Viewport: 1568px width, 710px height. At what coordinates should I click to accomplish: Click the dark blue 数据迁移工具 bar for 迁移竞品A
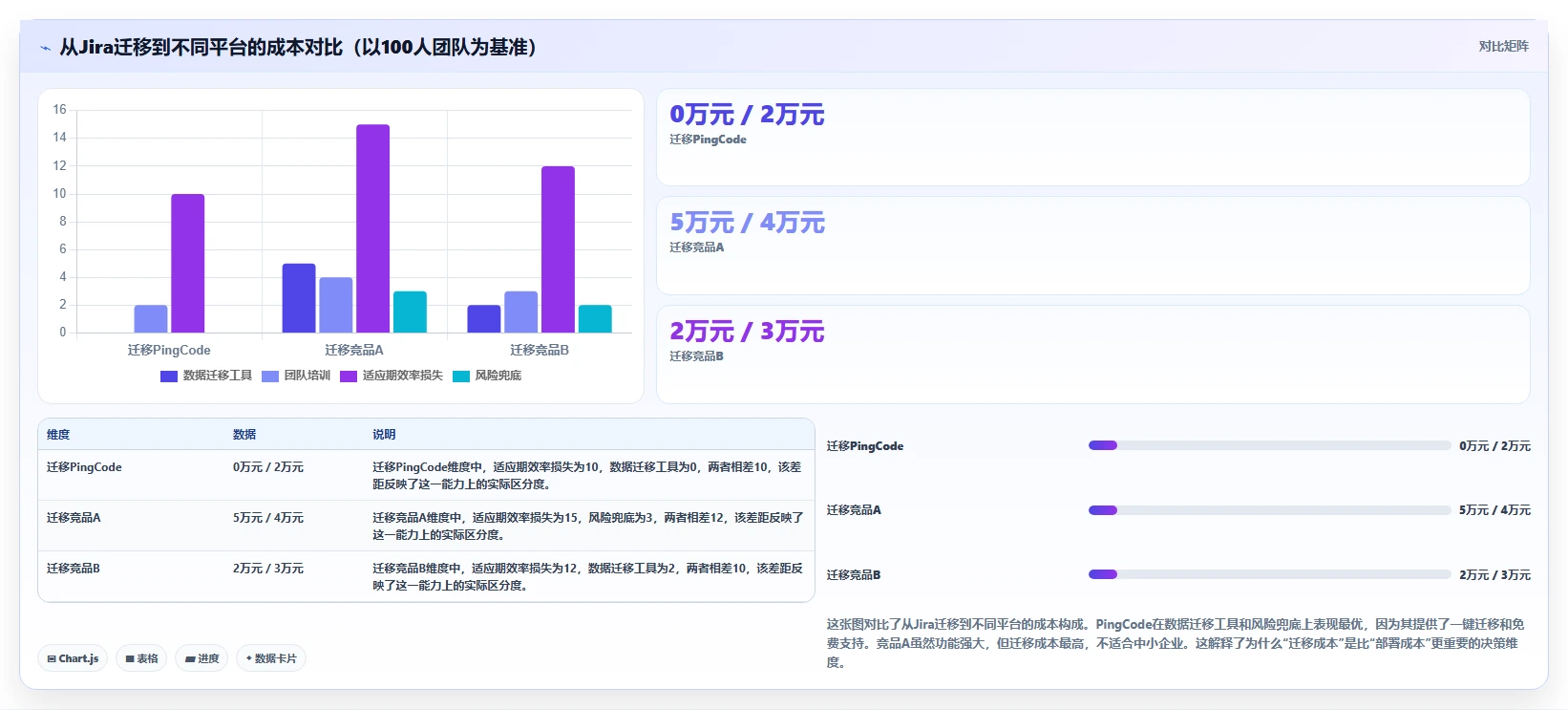pos(299,298)
